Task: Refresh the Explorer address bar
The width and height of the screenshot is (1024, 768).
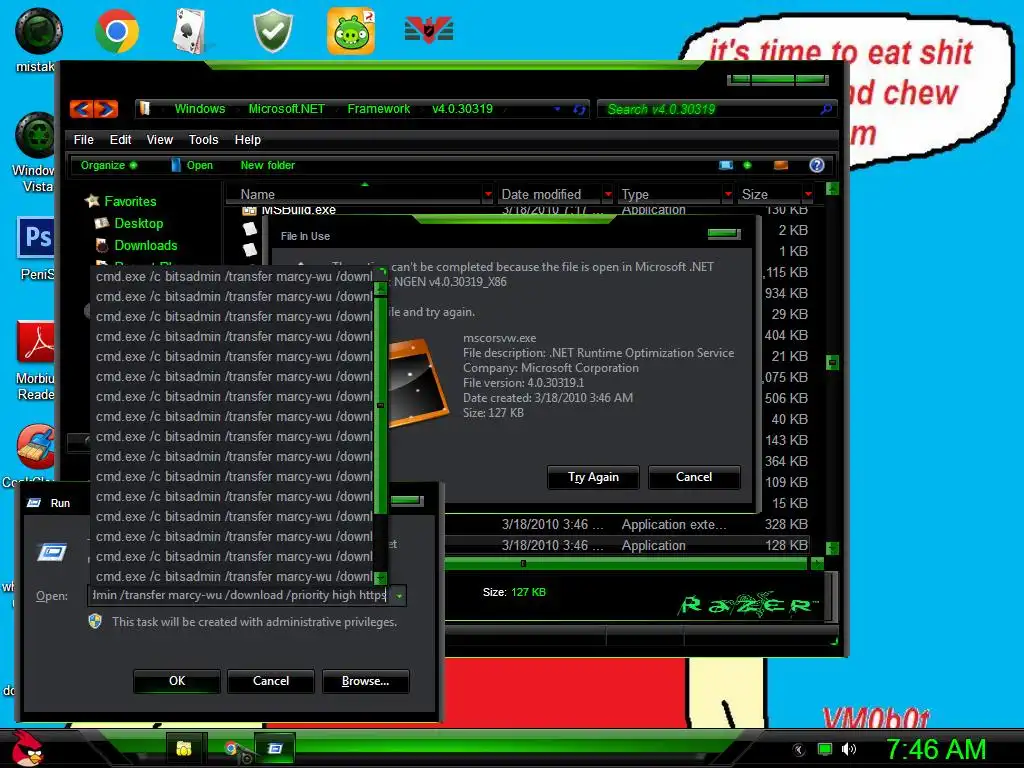Action: pos(579,110)
